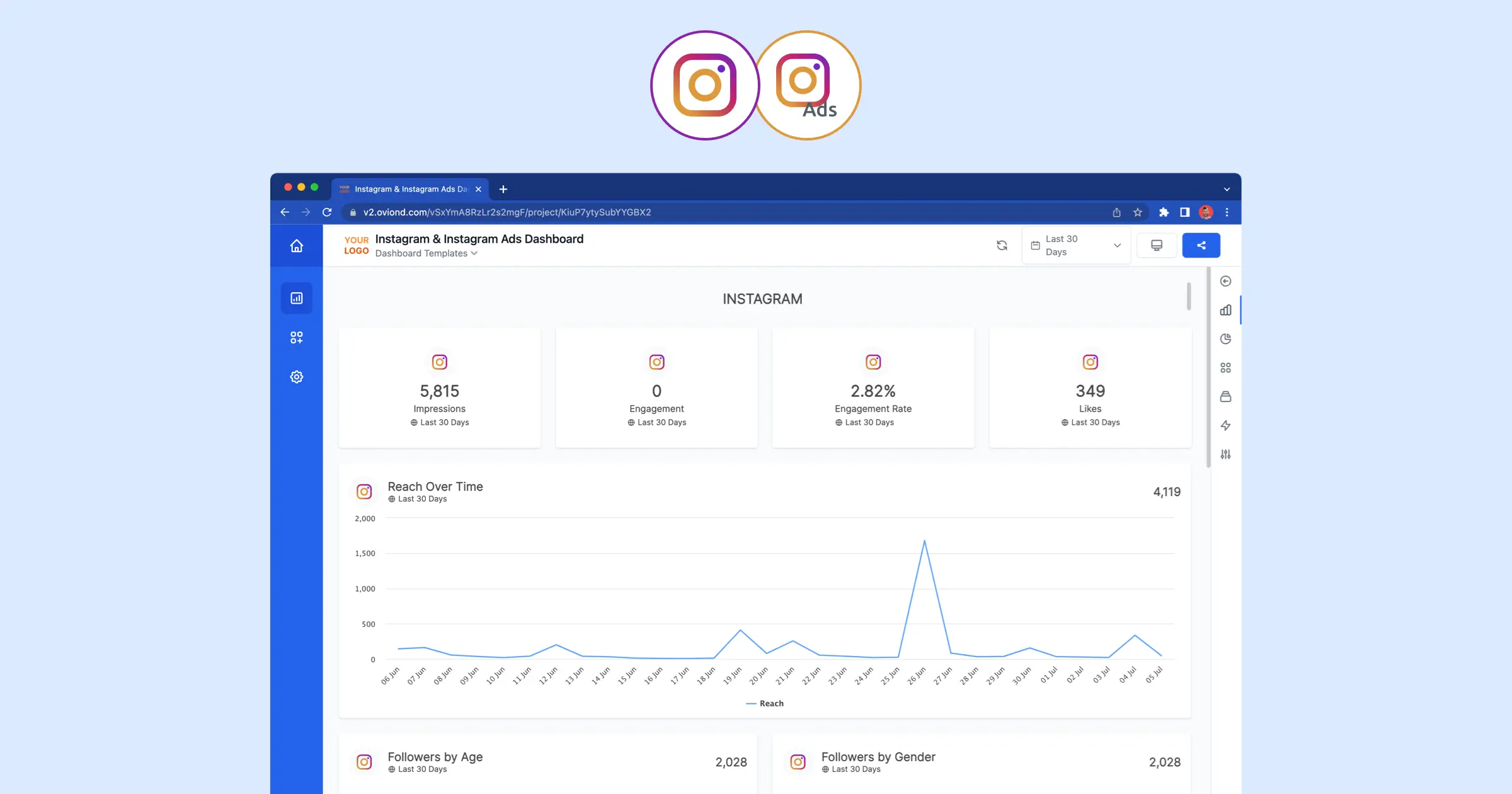This screenshot has width=1512, height=794.
Task: Open the add widgets icon in the sidebar
Action: (x=297, y=338)
